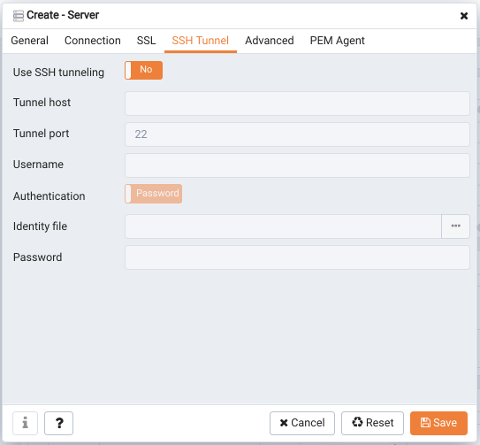
Task: Click the "Create - Server" title text
Action: tap(63, 15)
